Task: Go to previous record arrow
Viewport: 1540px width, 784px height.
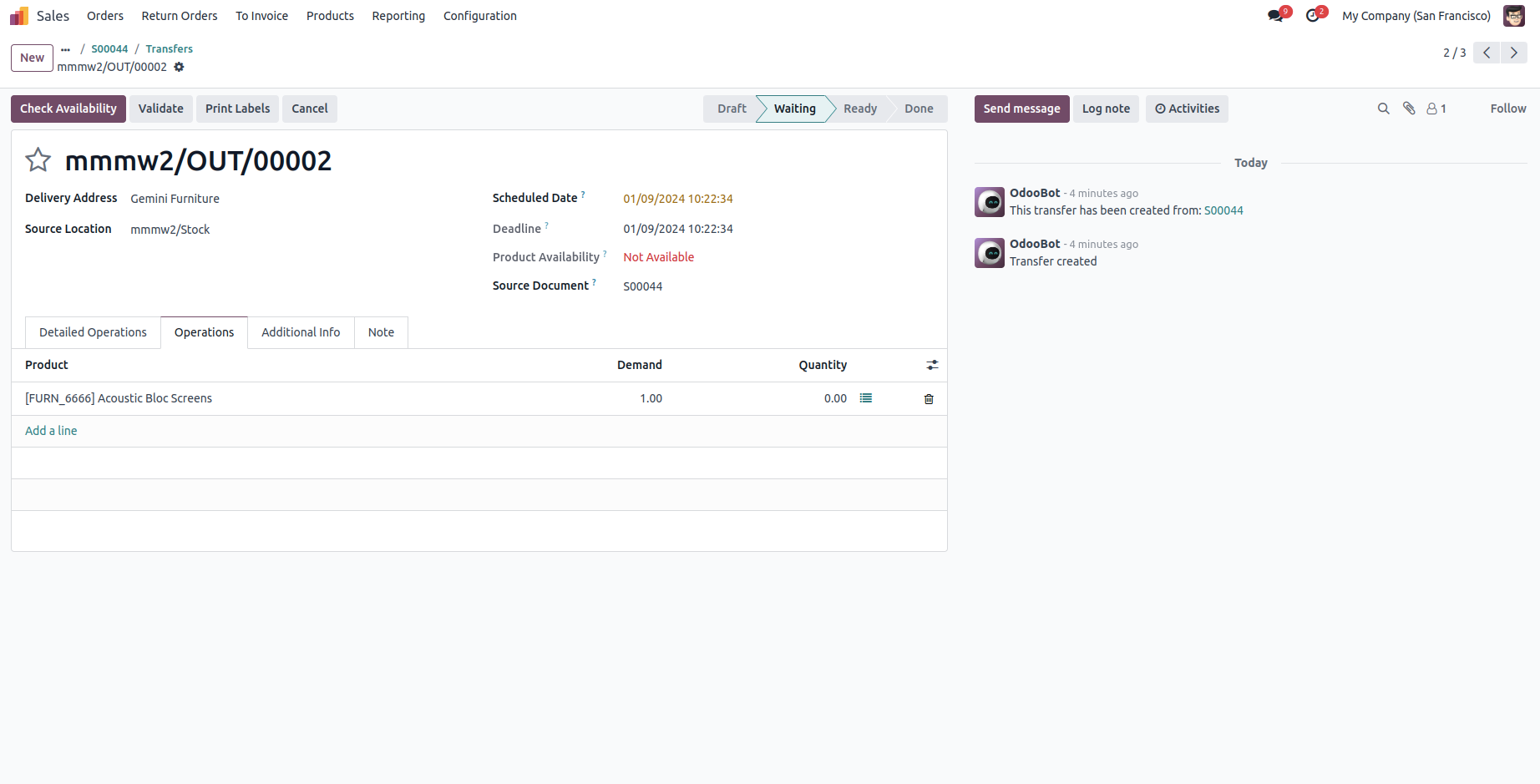Action: pos(1487,53)
